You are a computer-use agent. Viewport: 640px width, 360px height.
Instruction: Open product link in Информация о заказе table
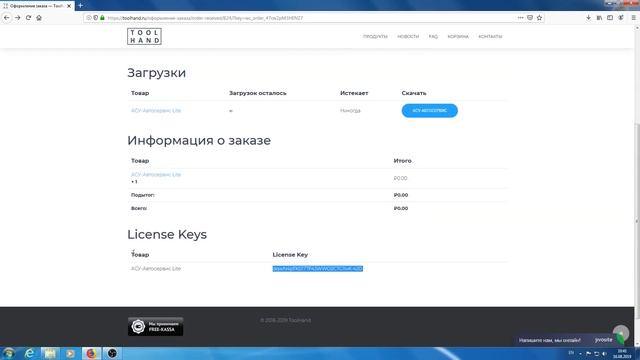(x=156, y=175)
